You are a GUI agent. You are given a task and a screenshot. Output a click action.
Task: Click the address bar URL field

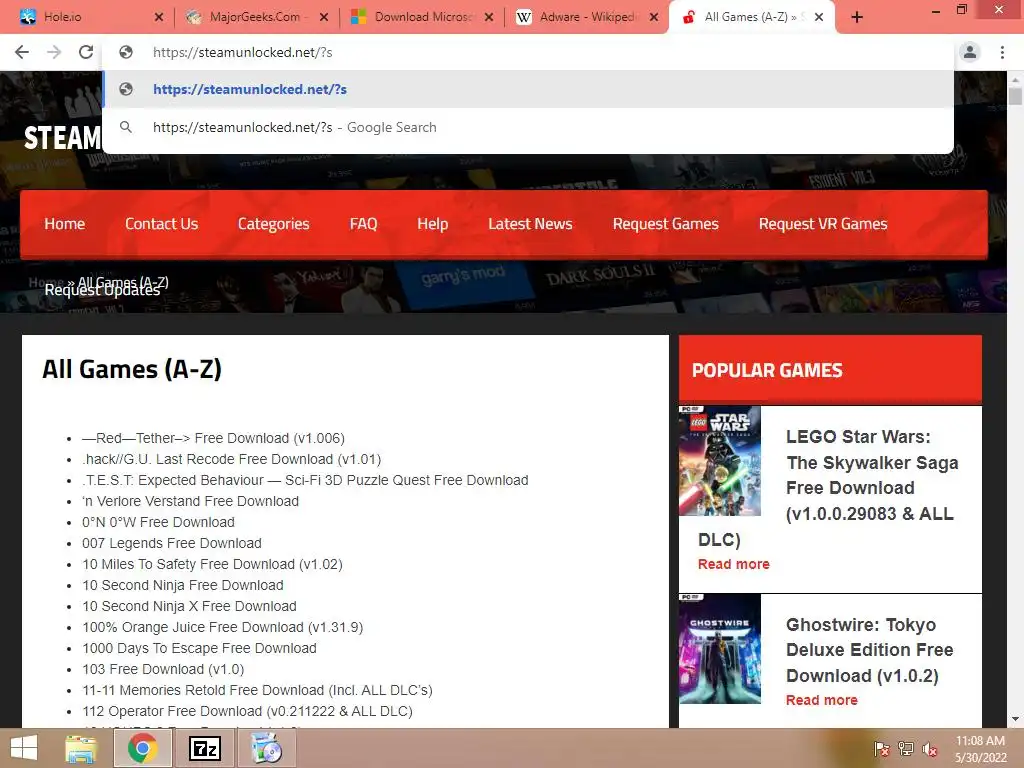pos(528,52)
